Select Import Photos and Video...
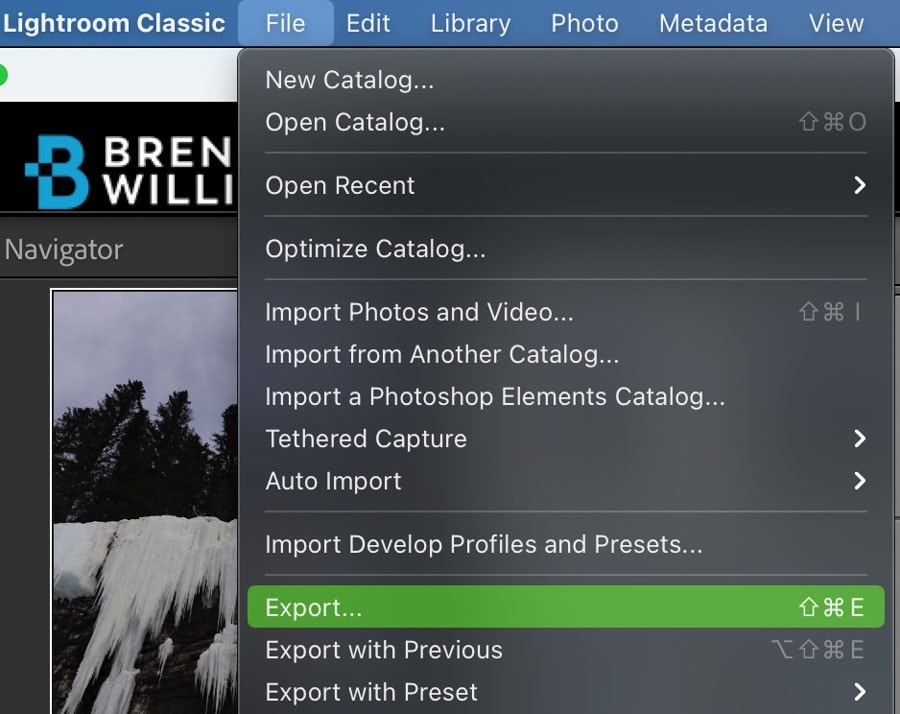Screen dimensions: 900x714 (x=565, y=312)
